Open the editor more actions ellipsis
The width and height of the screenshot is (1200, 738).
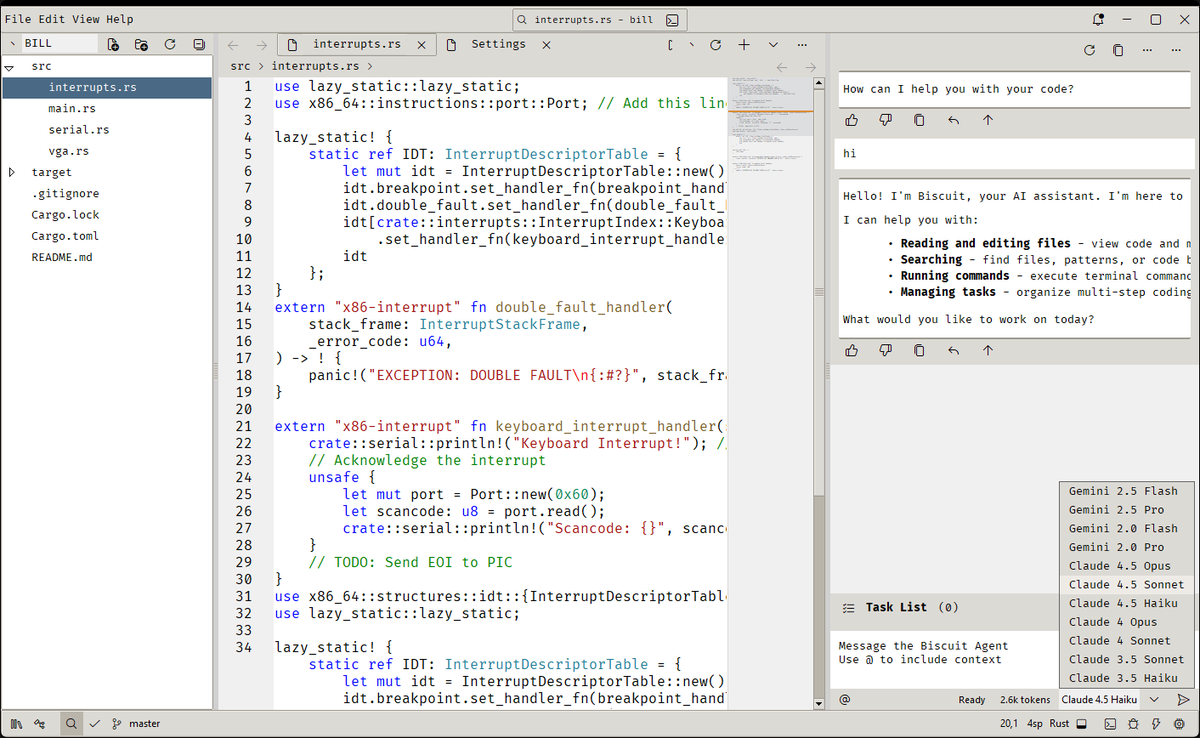(802, 45)
